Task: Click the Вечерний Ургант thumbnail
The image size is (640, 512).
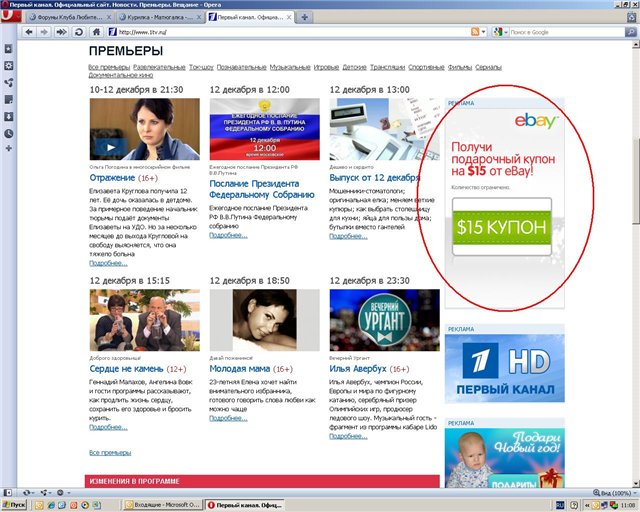Action: (x=384, y=320)
